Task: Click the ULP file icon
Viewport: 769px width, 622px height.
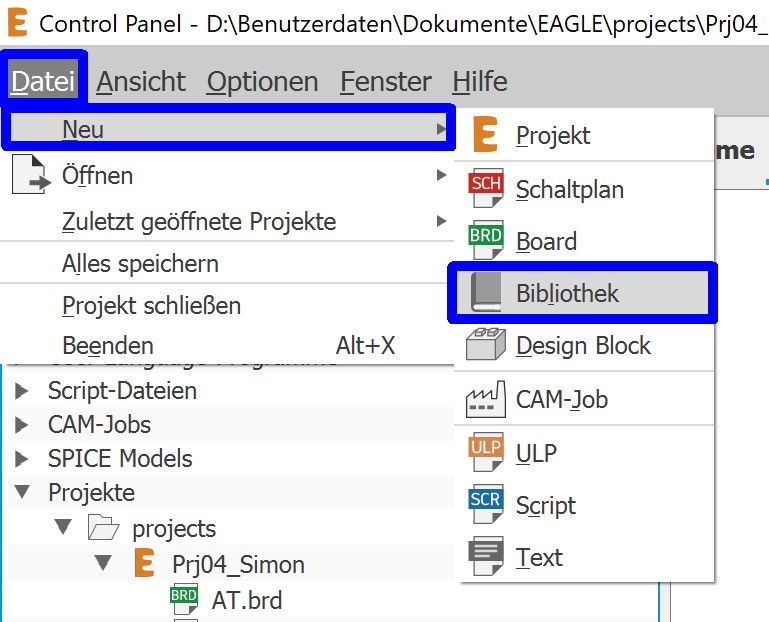Action: [x=486, y=453]
